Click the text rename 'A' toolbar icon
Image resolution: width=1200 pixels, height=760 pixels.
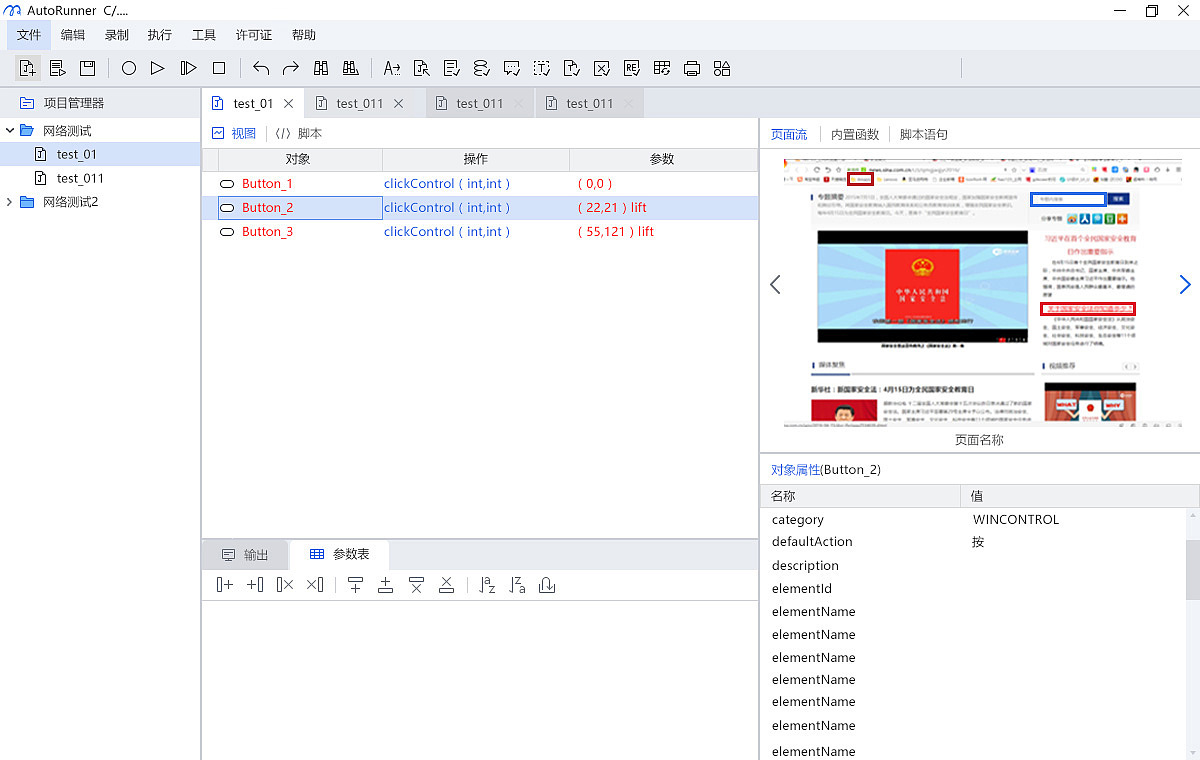(392, 68)
